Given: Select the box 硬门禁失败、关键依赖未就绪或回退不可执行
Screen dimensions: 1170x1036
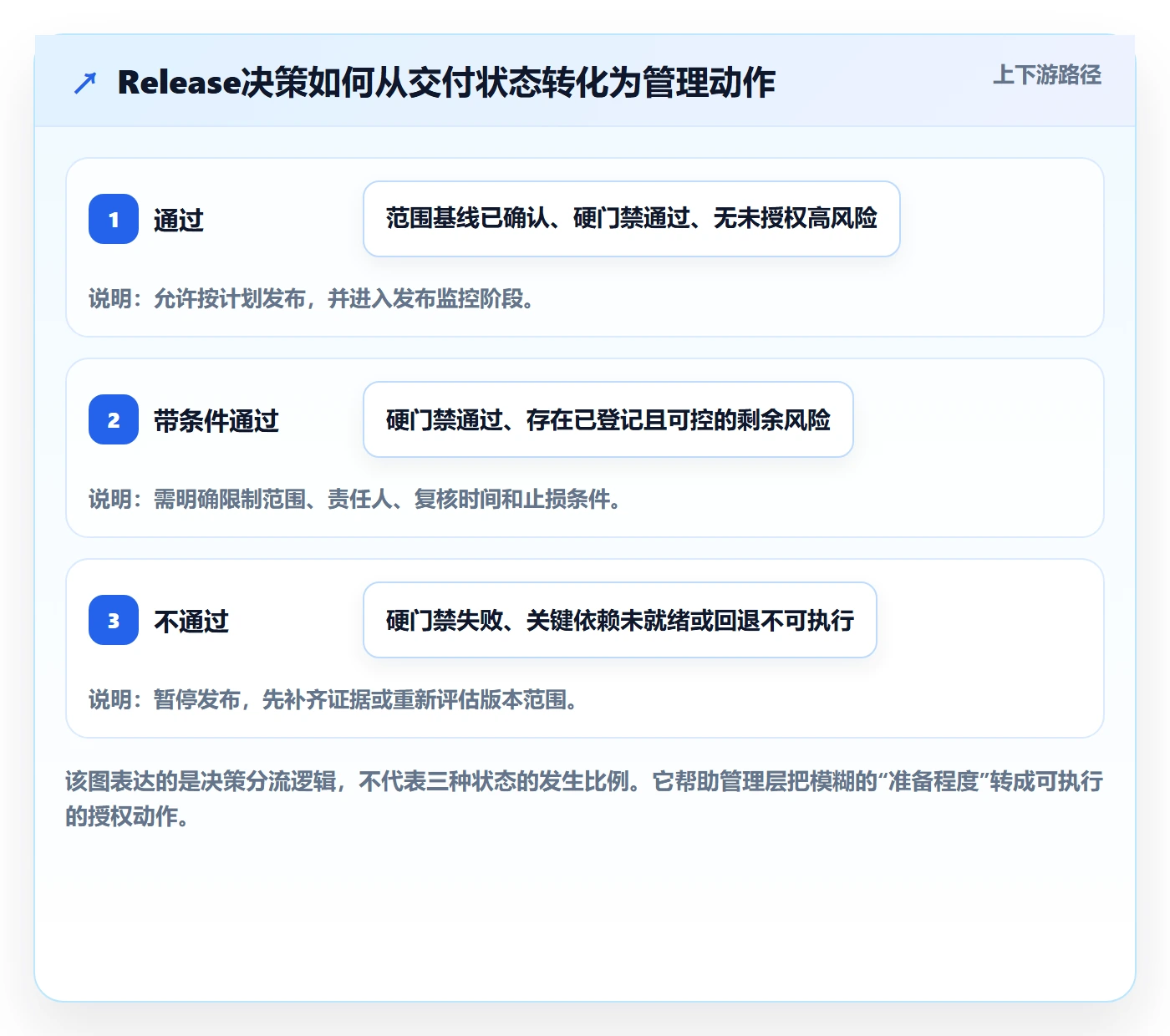Looking at the screenshot, I should [620, 620].
